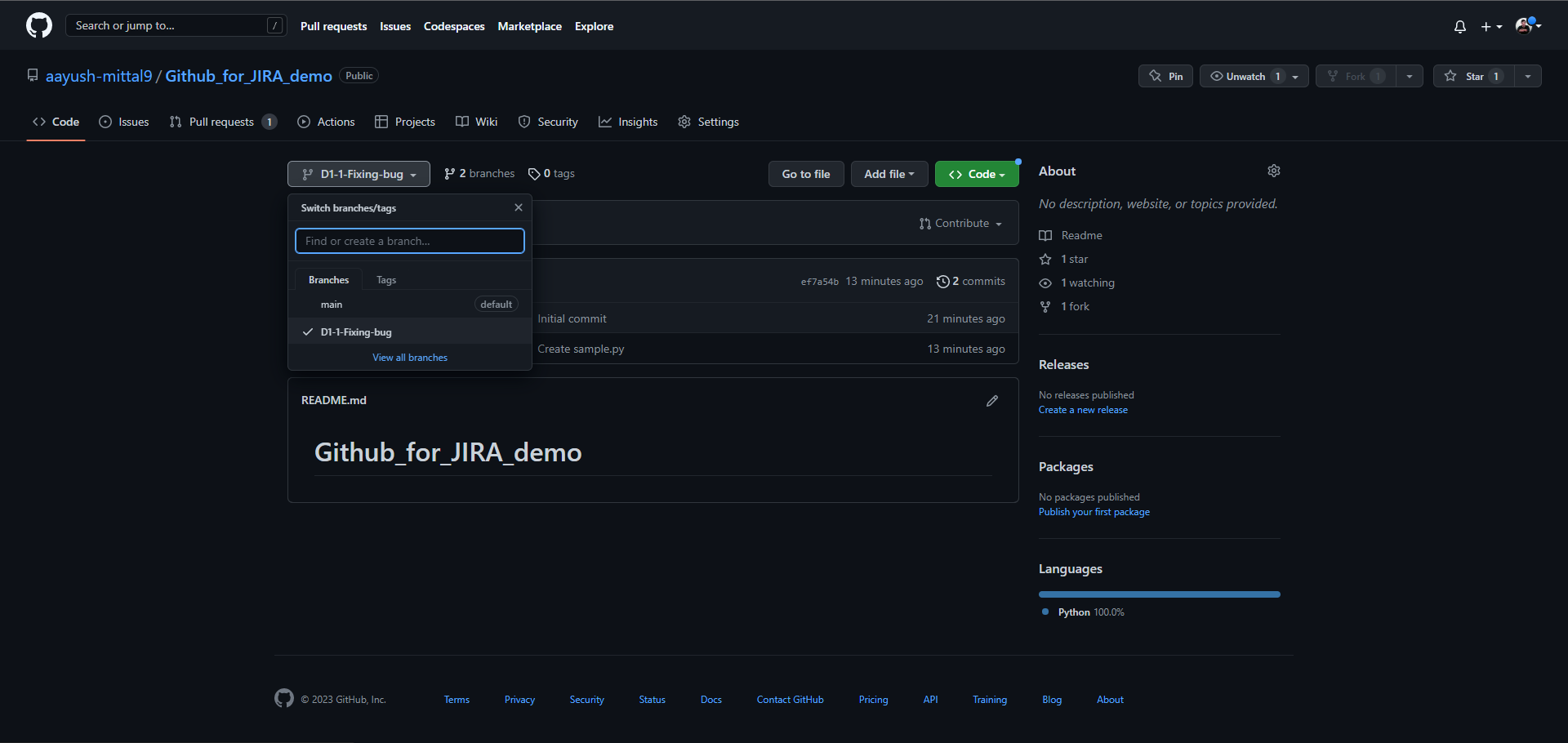1568x743 pixels.
Task: Switch to the Tags tab in branch switcher
Action: point(385,279)
